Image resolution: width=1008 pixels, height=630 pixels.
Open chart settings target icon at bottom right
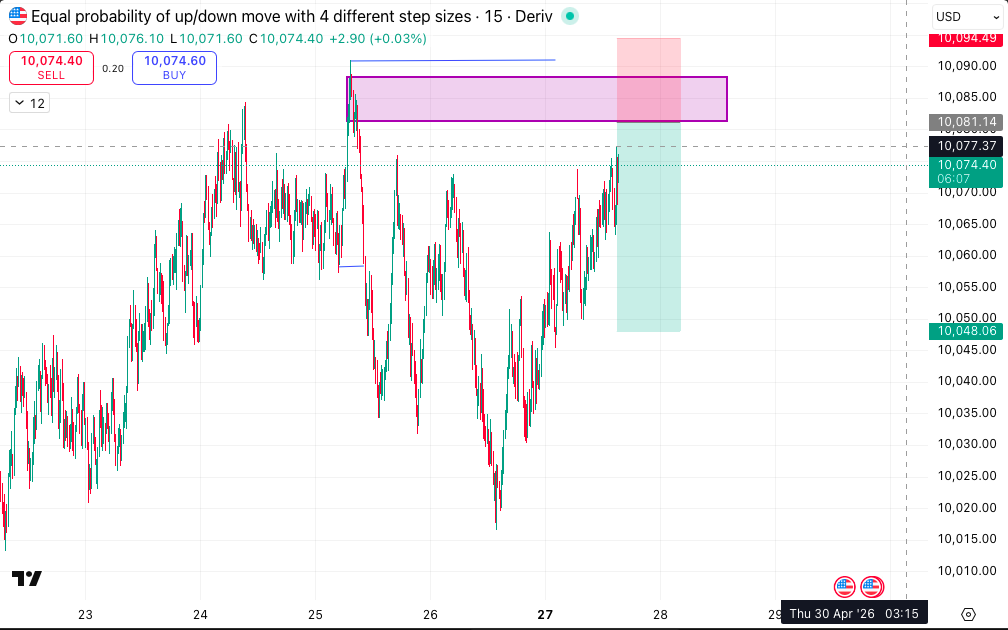click(x=968, y=614)
